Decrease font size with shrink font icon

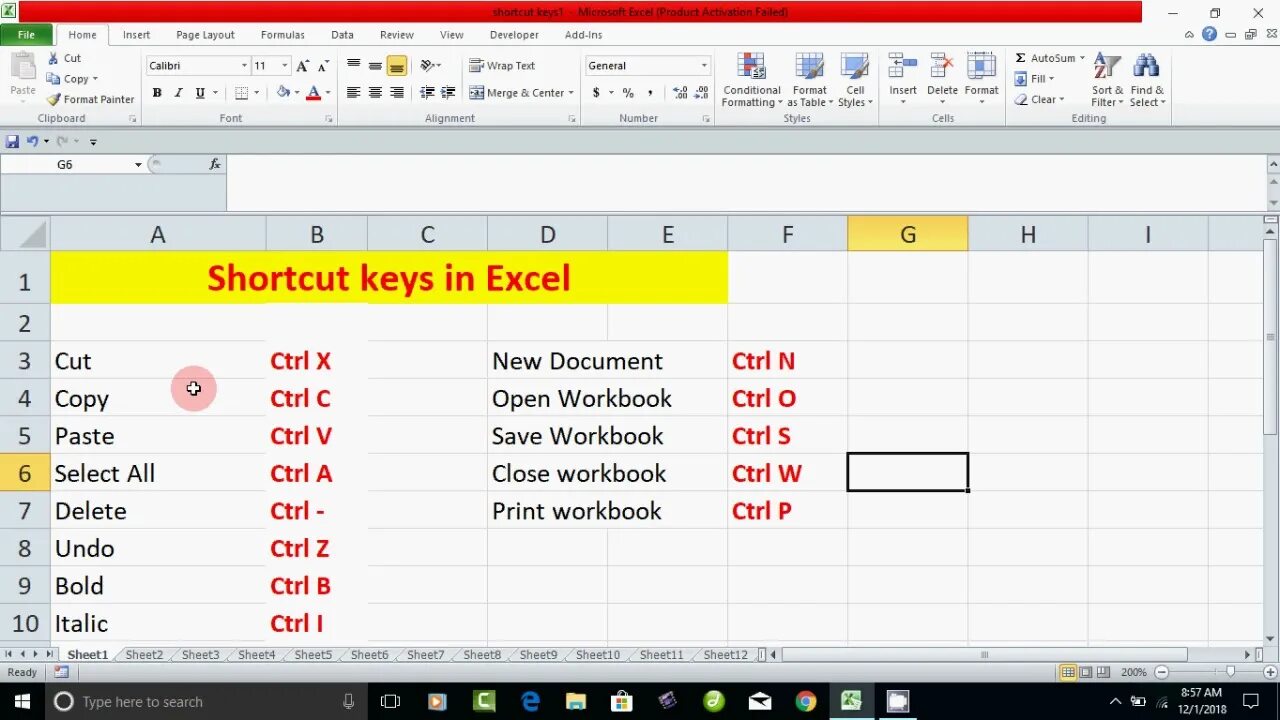tap(324, 66)
